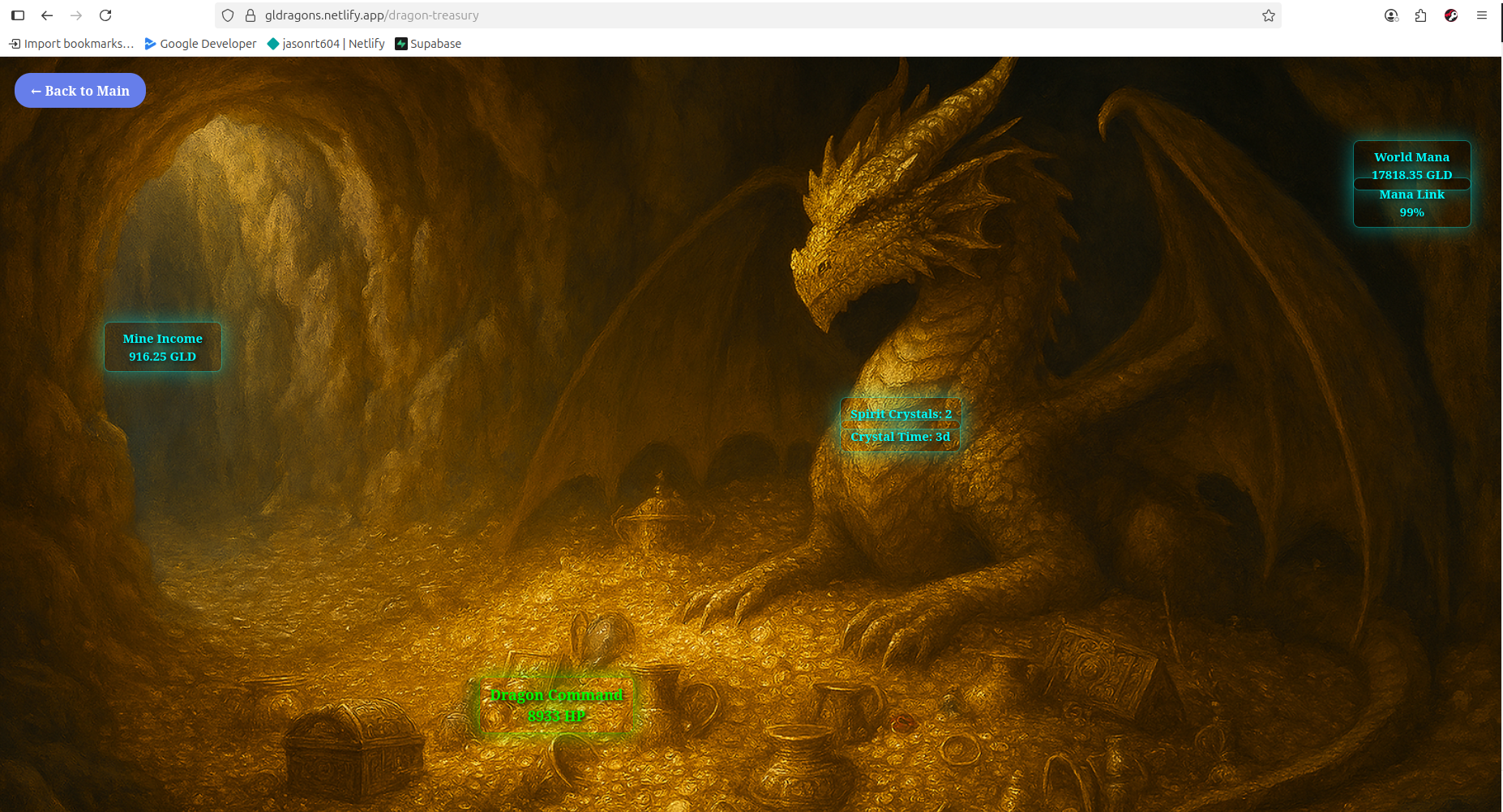Click the Back to Main button
1503x812 pixels.
point(80,91)
